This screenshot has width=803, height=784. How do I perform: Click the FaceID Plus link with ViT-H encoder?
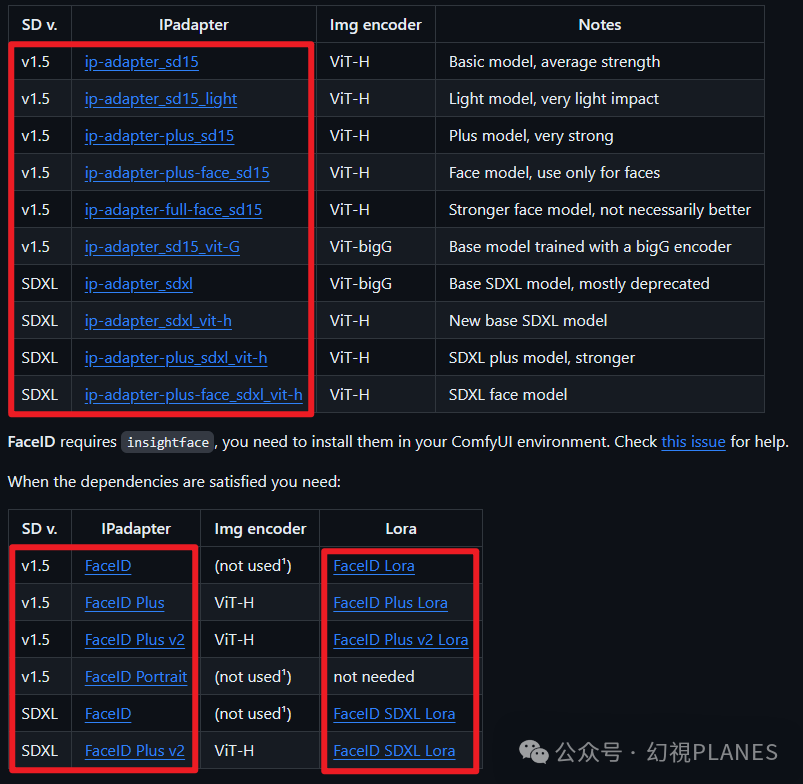pyautogui.click(x=124, y=603)
